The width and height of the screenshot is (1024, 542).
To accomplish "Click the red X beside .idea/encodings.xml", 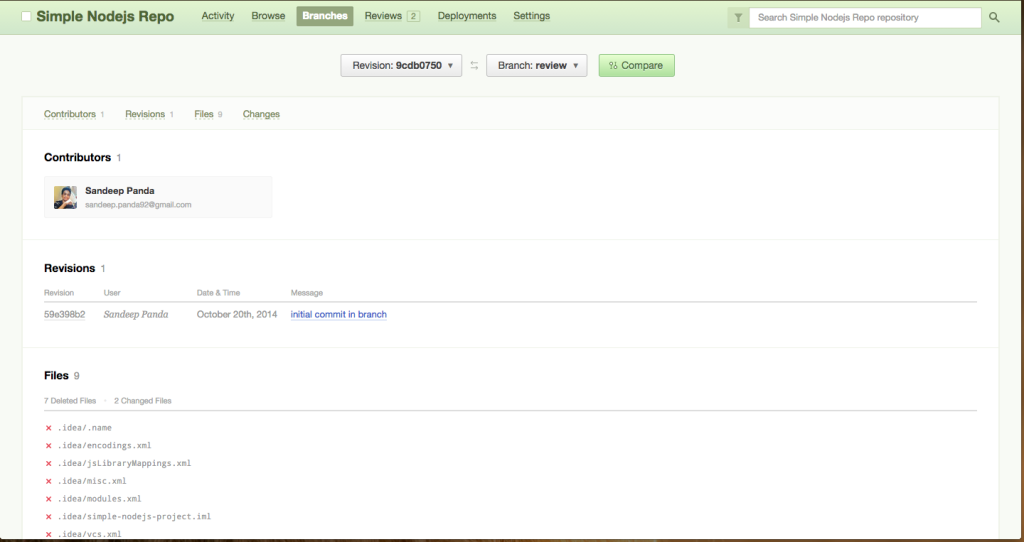I will coord(49,446).
